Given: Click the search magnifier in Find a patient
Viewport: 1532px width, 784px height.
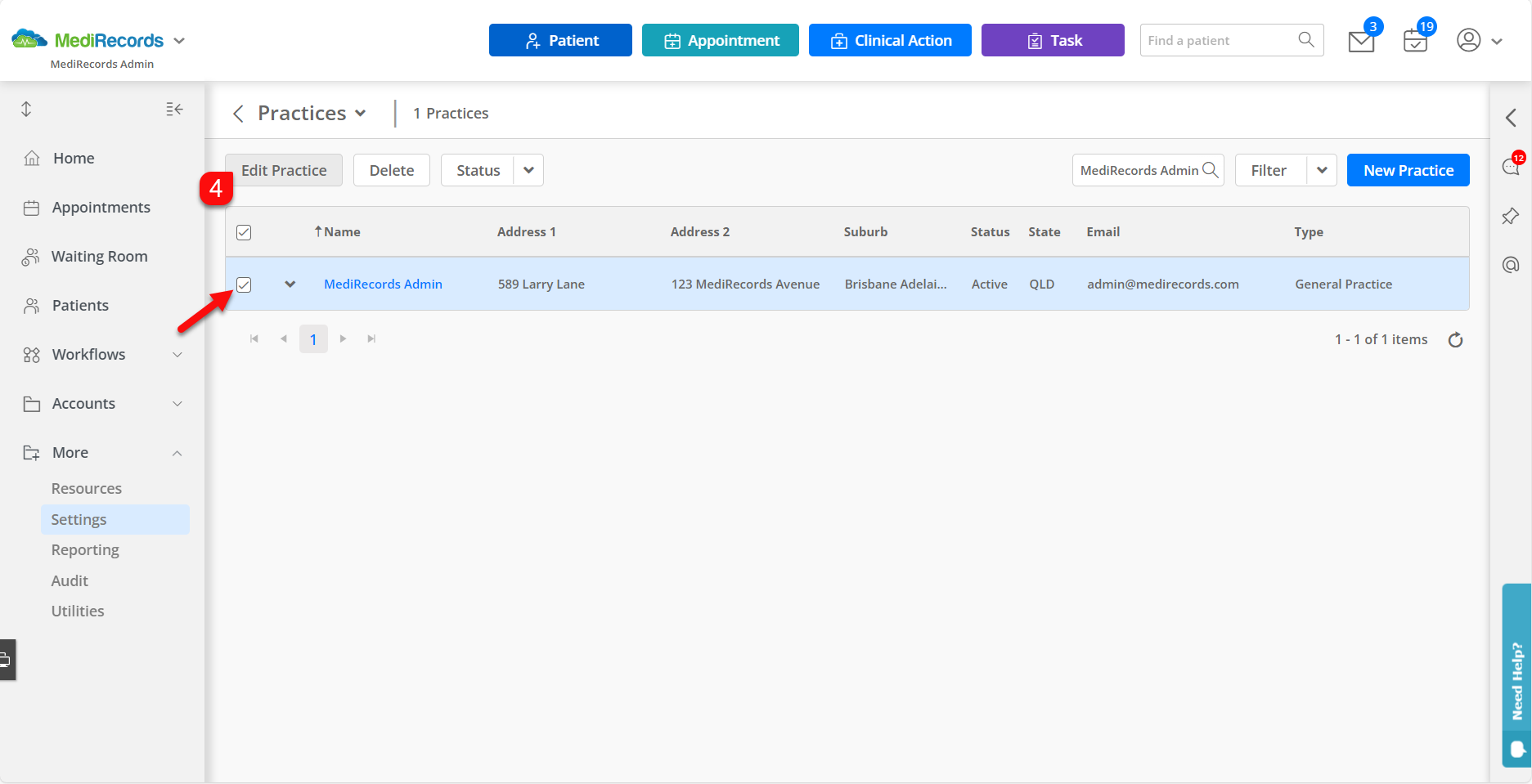Looking at the screenshot, I should click(x=1306, y=39).
